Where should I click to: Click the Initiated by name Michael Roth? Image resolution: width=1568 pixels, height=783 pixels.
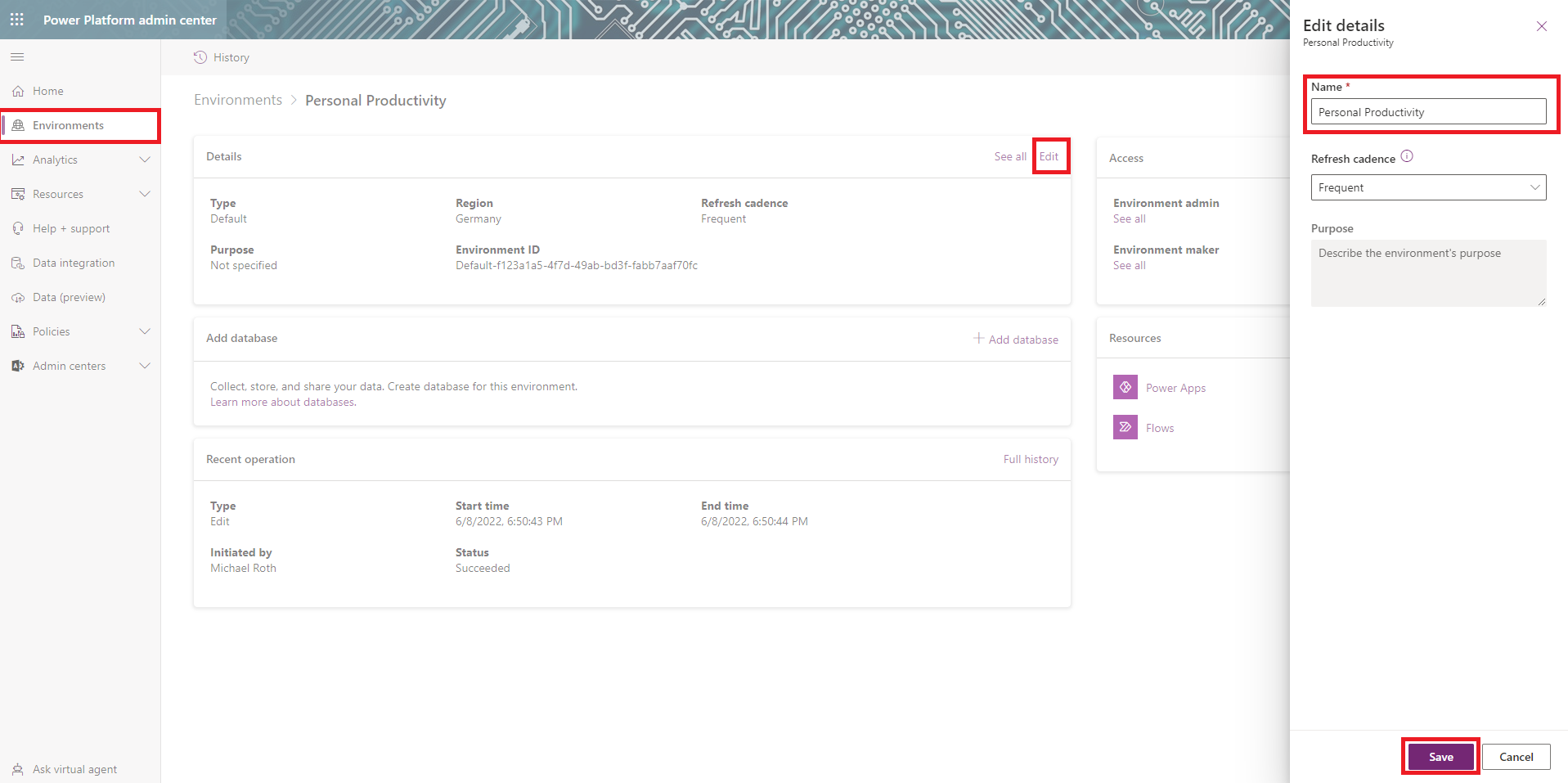click(243, 568)
